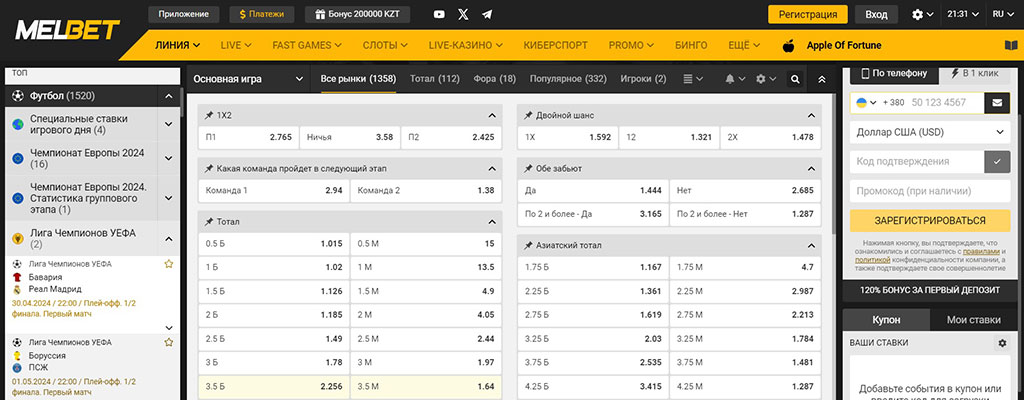
Task: Go to КИБЕРСПОРТ section
Action: (556, 46)
